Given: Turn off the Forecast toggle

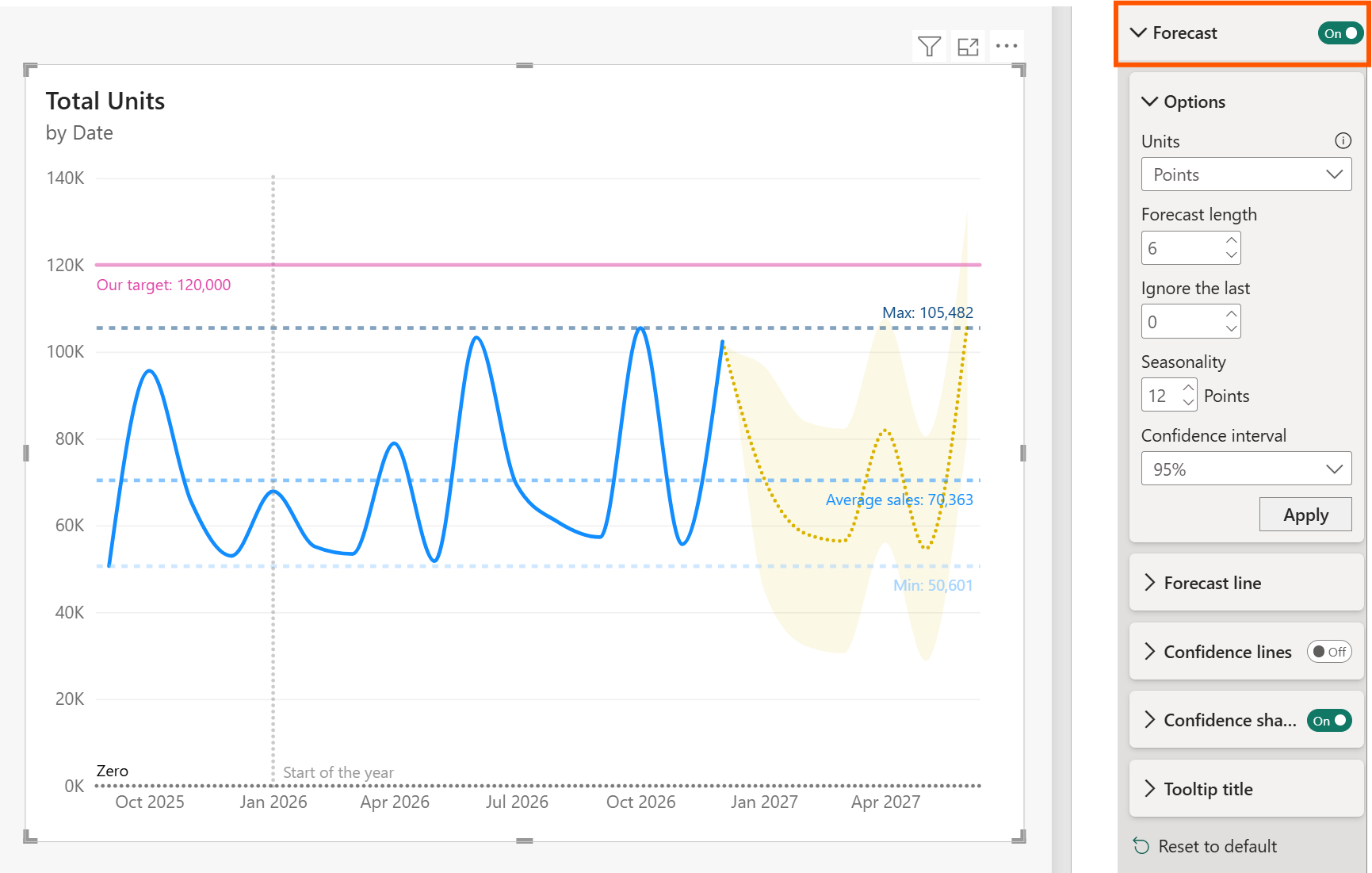Looking at the screenshot, I should [x=1338, y=33].
